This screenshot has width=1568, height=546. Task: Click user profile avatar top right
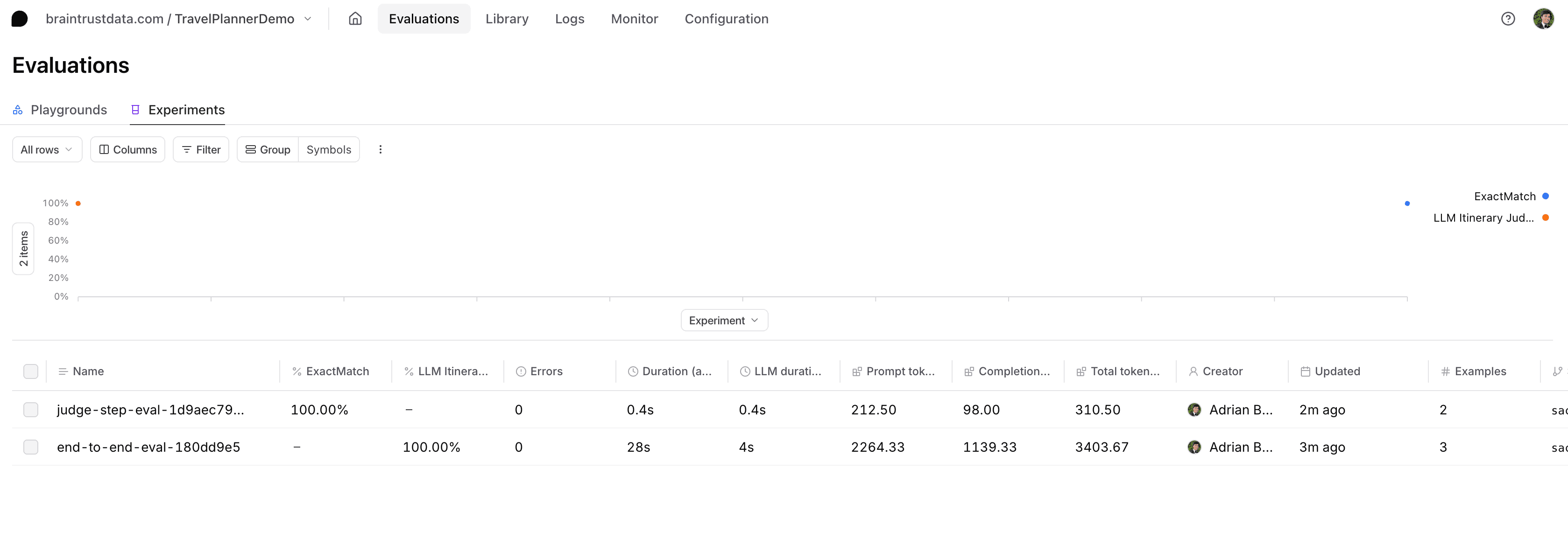pos(1543,19)
